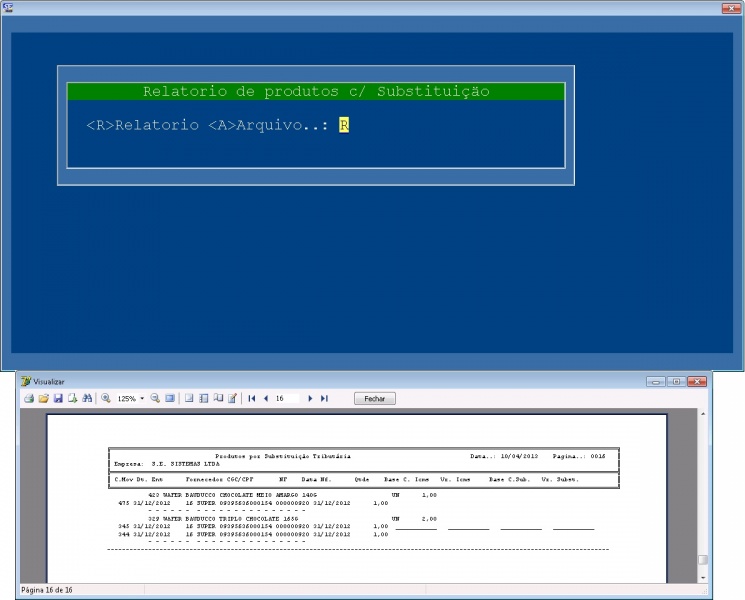745x600 pixels.
Task: Save the report using the floppy disk icon
Action: pos(58,398)
